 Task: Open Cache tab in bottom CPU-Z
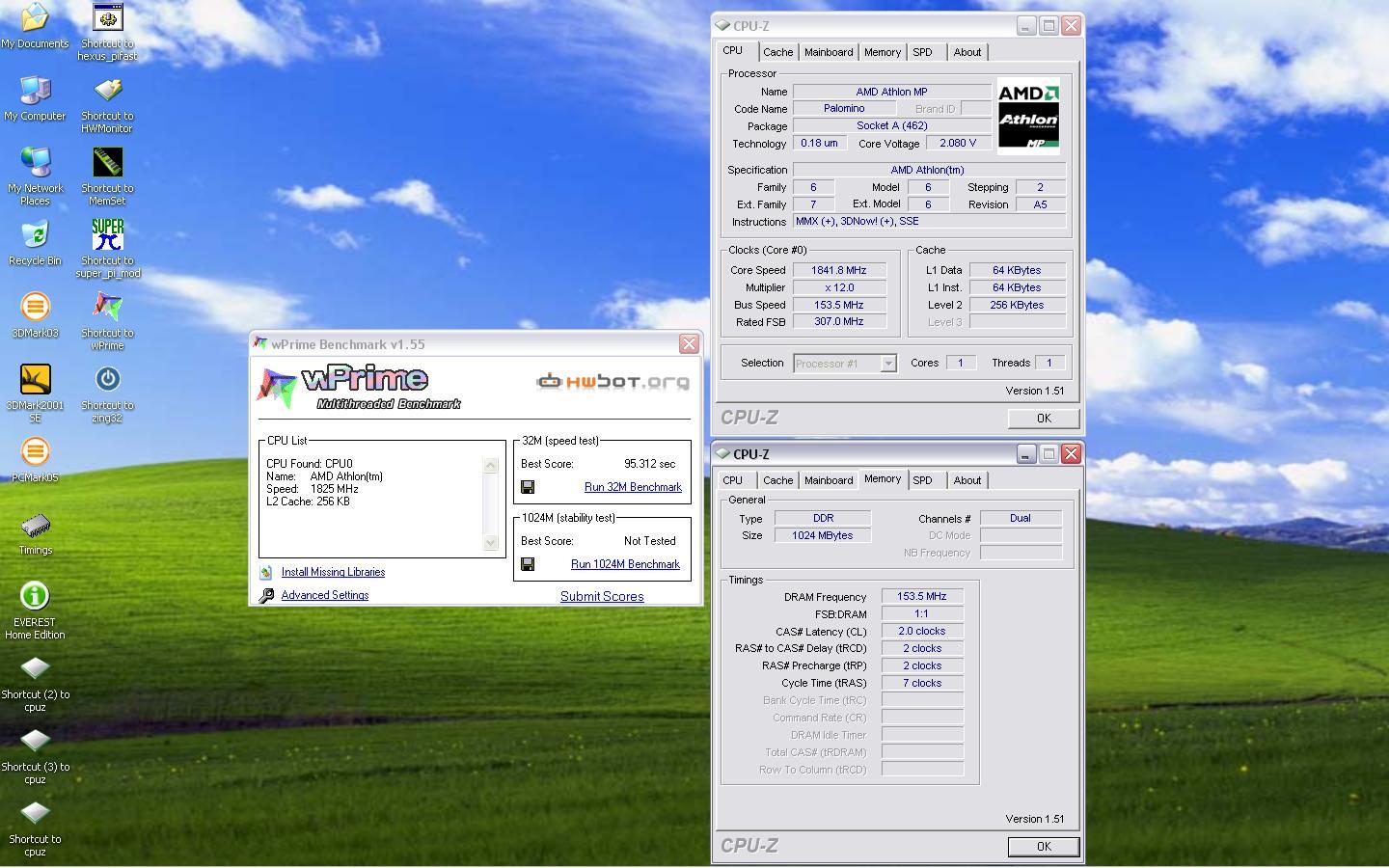coord(778,480)
